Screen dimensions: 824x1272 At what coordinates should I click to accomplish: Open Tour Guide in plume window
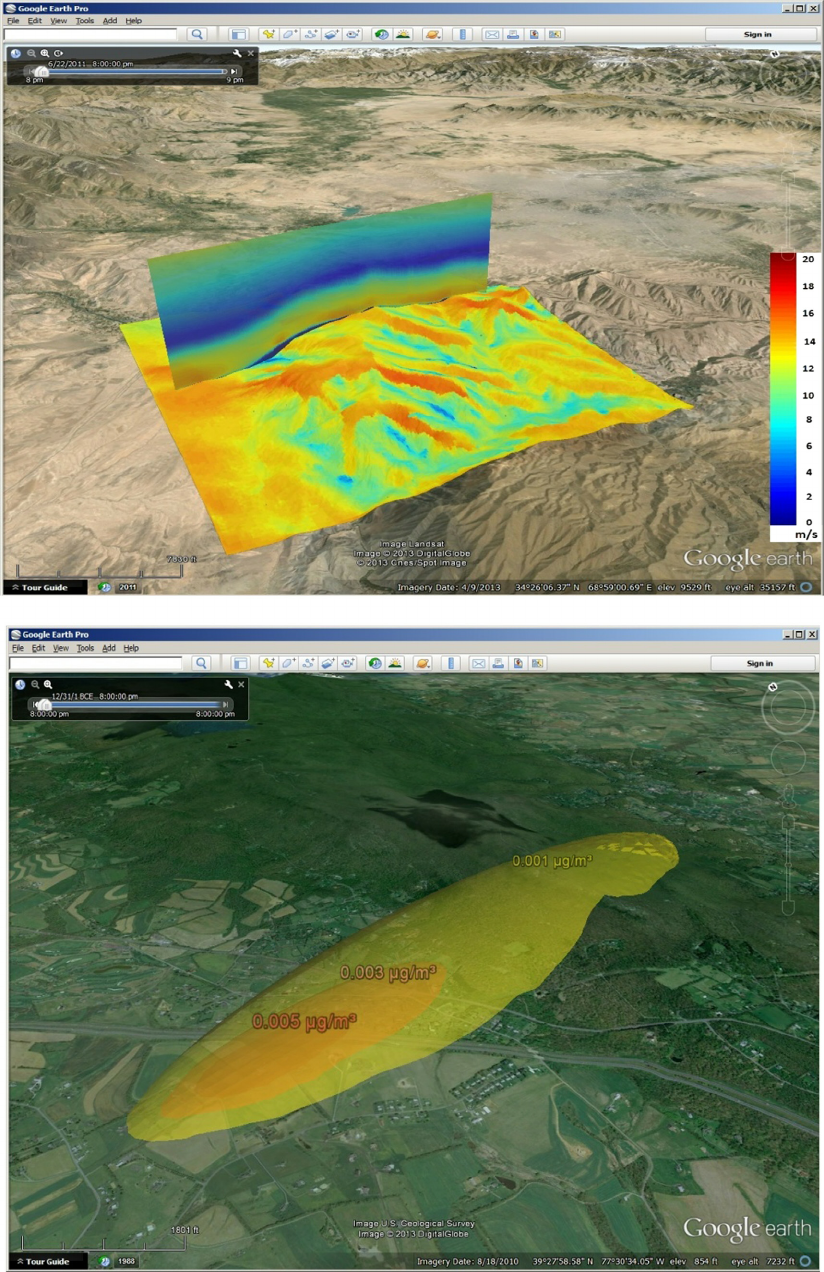pos(46,1262)
